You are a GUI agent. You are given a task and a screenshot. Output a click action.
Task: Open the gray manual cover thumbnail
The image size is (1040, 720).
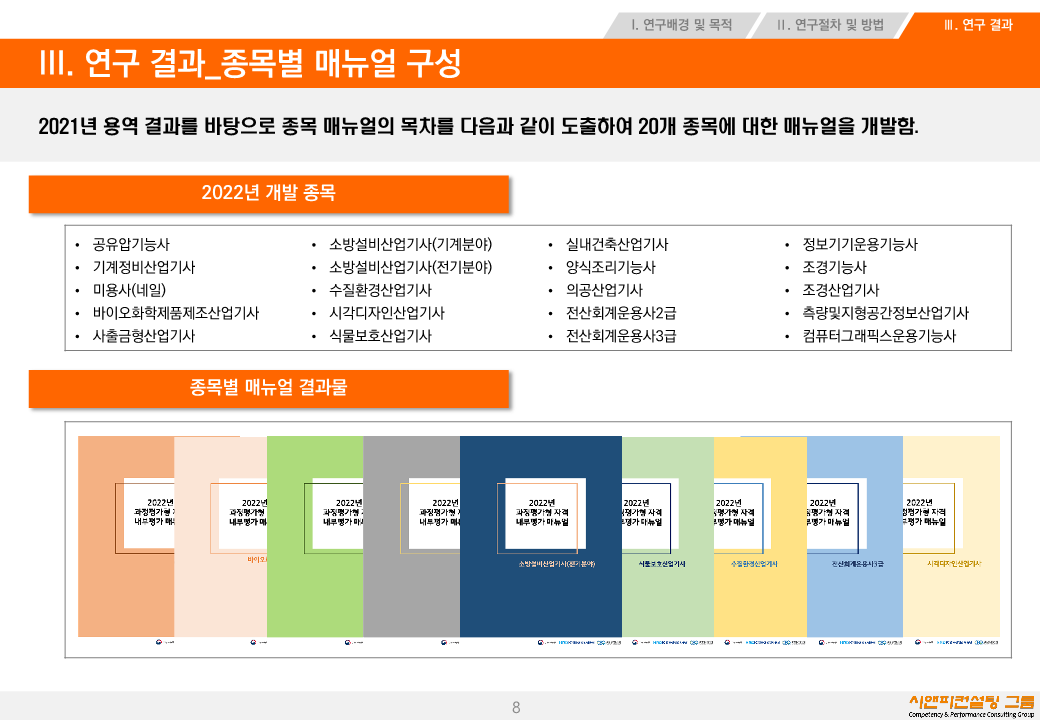[x=411, y=537]
